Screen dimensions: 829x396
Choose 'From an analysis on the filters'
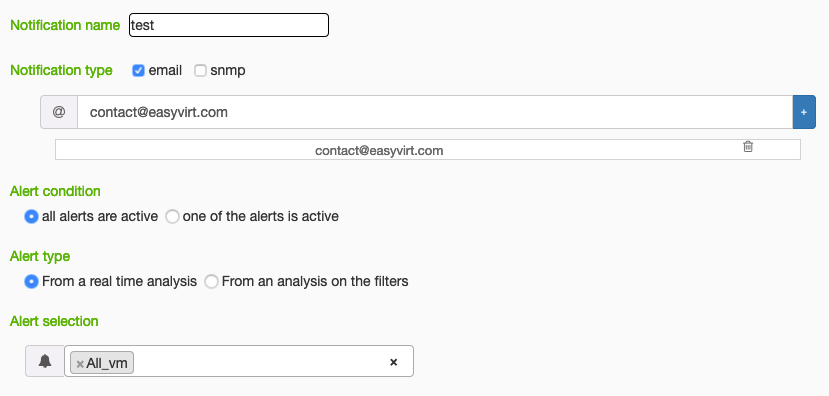click(x=211, y=281)
